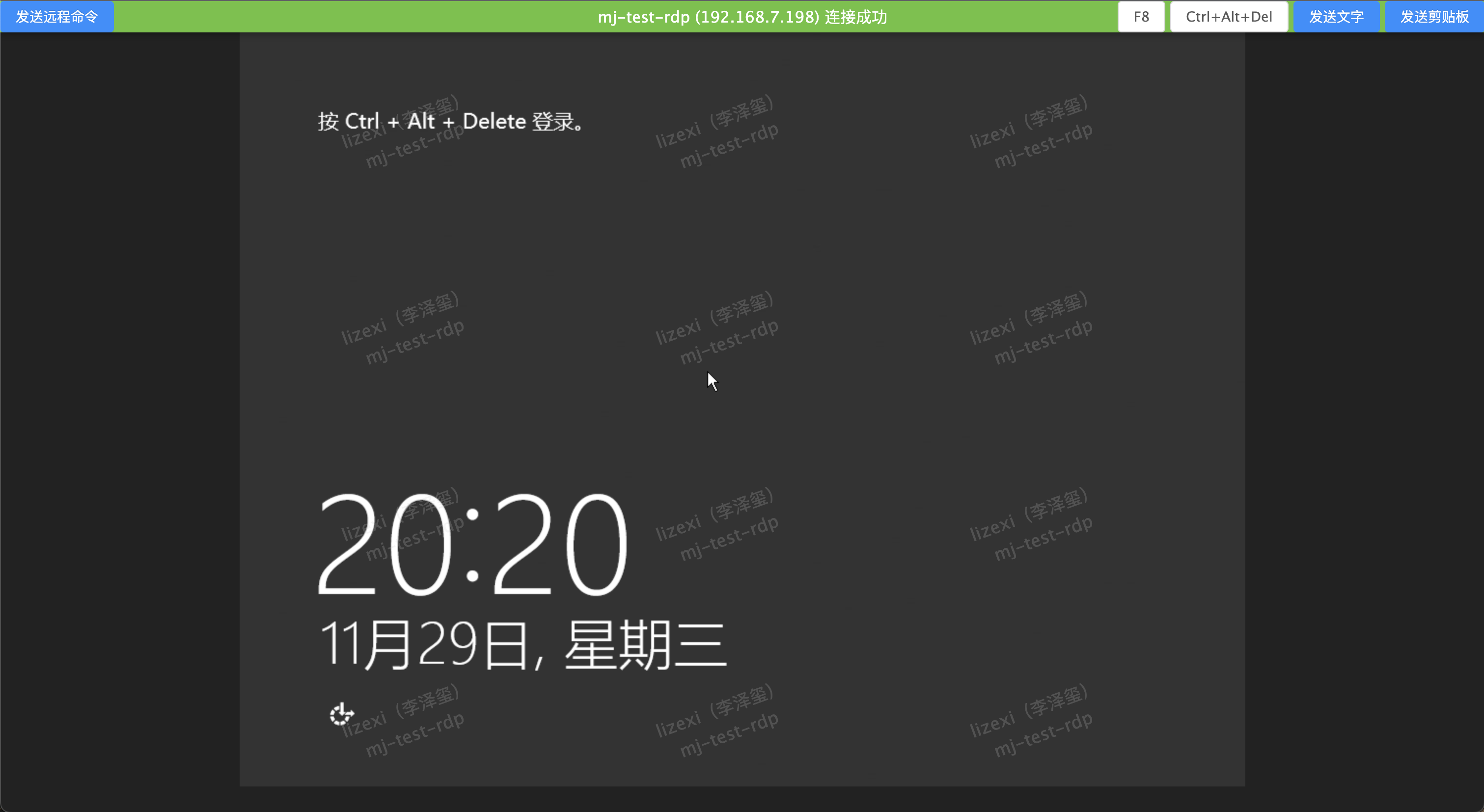Click the 192.168.7.198 IP address text

[x=757, y=17]
